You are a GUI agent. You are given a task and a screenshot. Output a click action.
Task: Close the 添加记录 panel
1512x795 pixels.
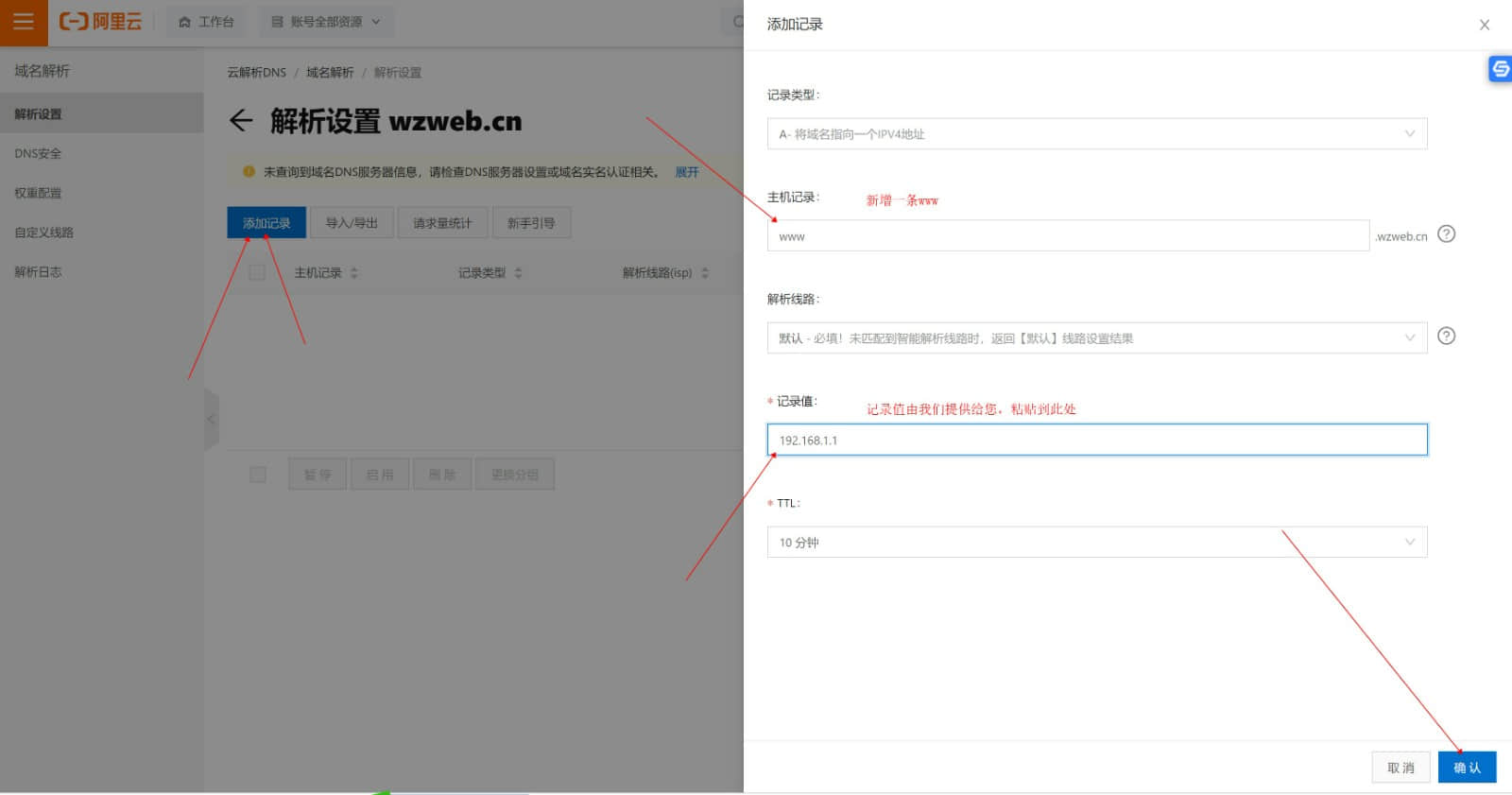(1484, 25)
